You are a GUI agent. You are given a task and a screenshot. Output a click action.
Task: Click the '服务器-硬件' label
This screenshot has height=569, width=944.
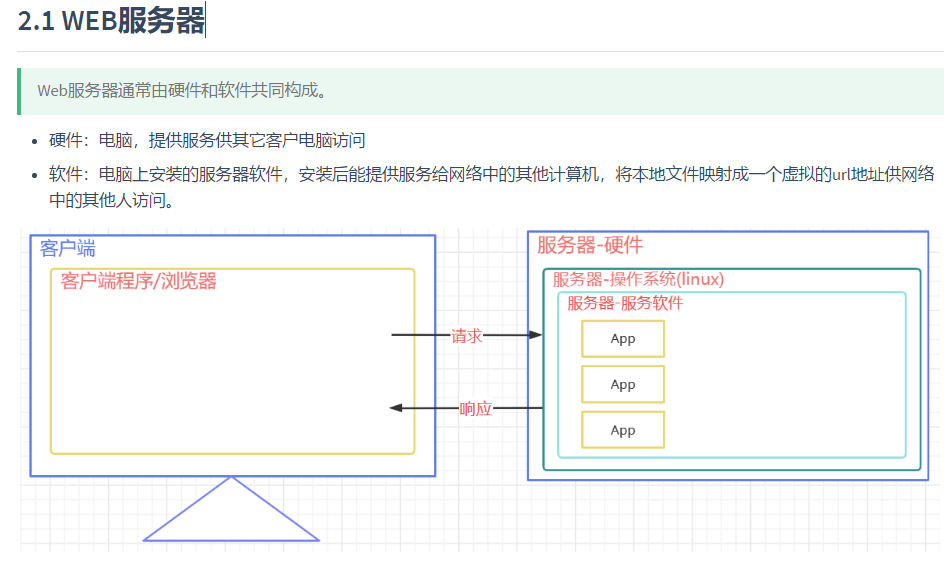point(590,245)
